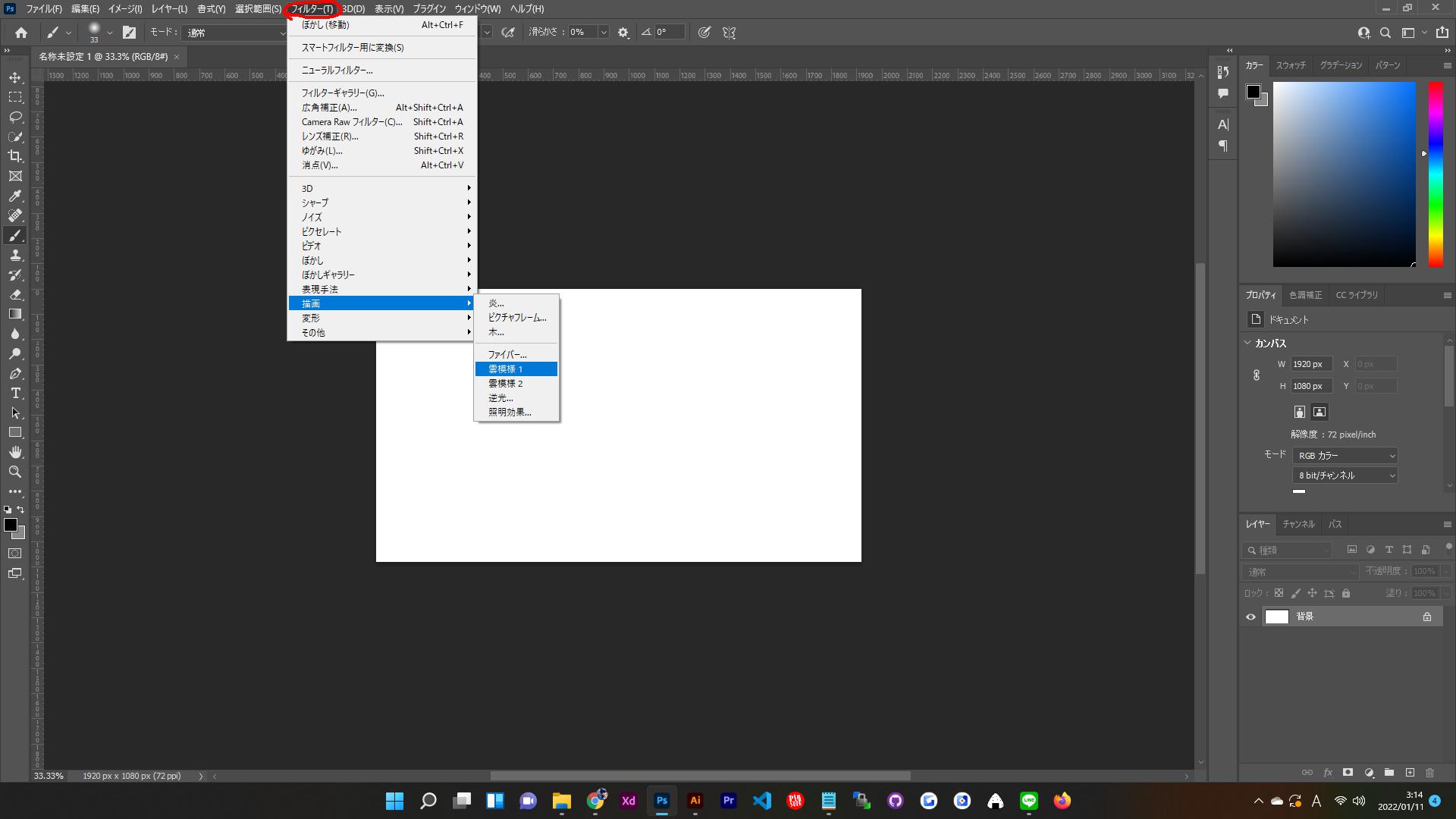Switch to the チャンネル tab
The width and height of the screenshot is (1456, 819).
[1298, 524]
